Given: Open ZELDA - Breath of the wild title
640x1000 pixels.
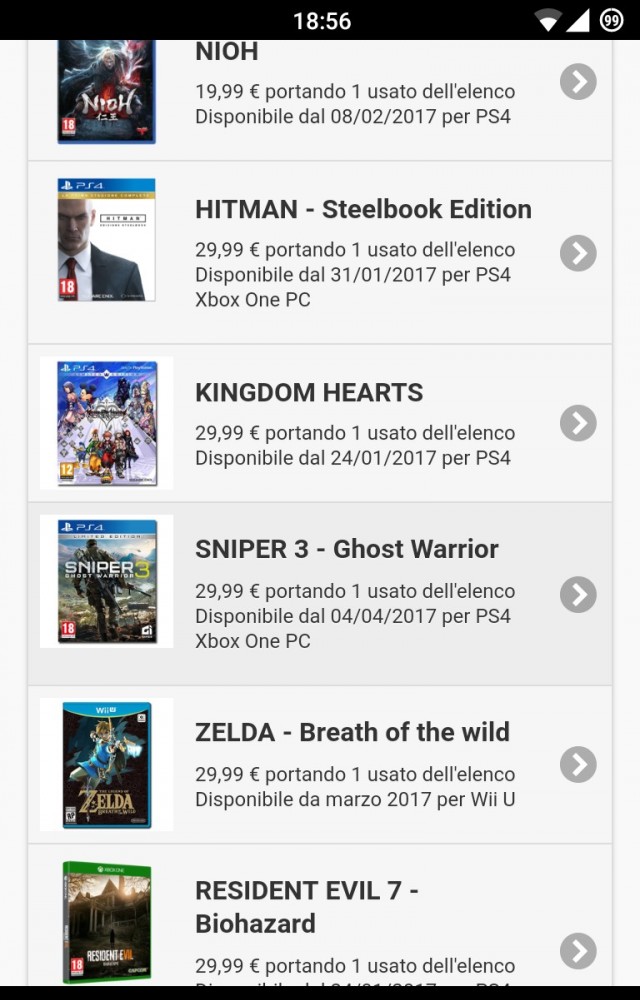Looking at the screenshot, I should pyautogui.click(x=352, y=732).
